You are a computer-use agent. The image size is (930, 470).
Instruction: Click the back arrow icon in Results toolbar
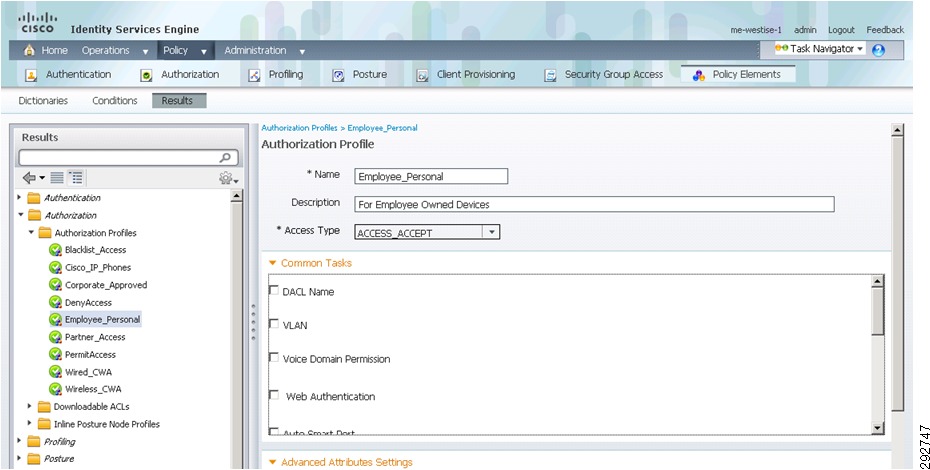(28, 177)
